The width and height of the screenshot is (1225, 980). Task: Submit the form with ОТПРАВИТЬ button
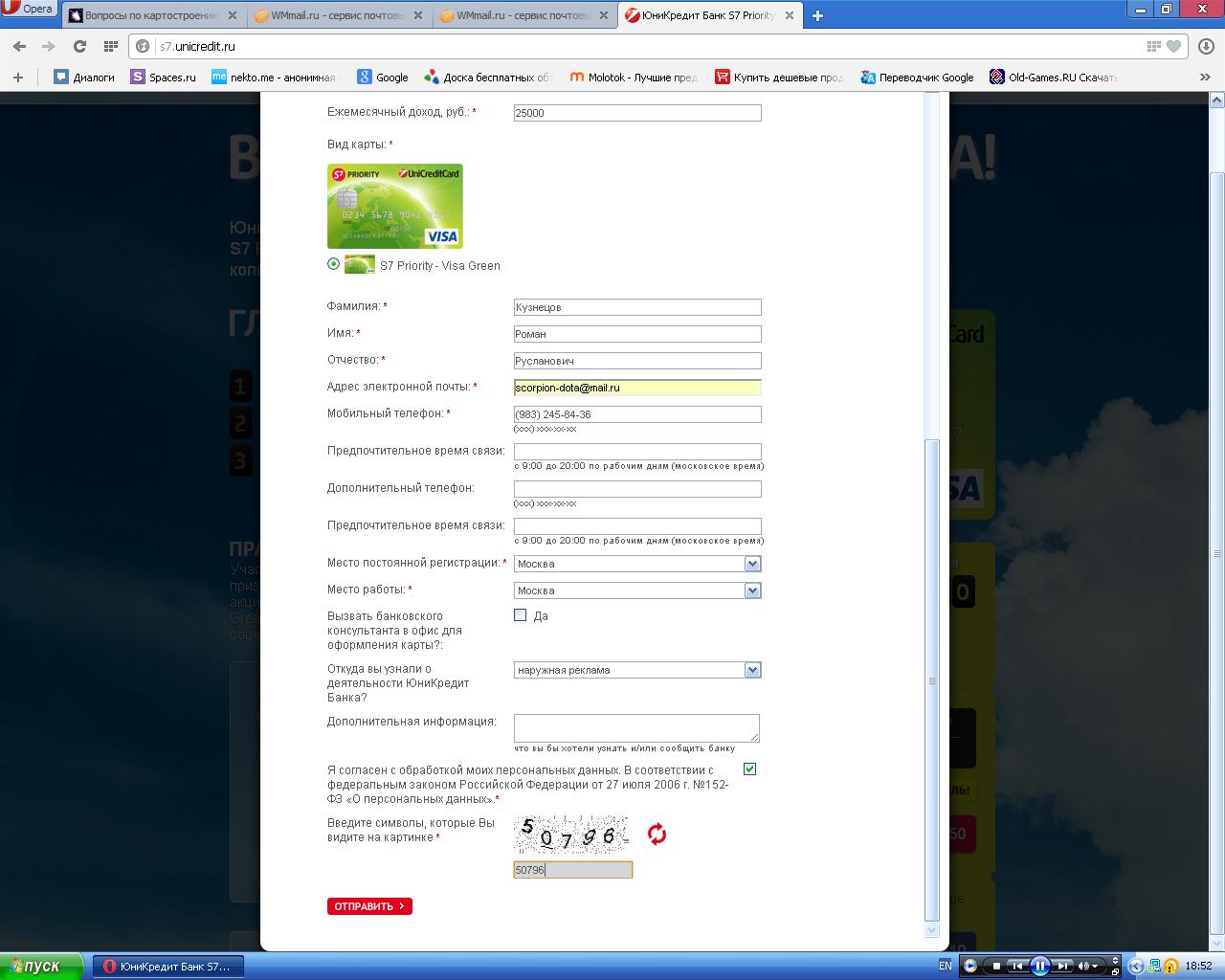click(x=369, y=906)
